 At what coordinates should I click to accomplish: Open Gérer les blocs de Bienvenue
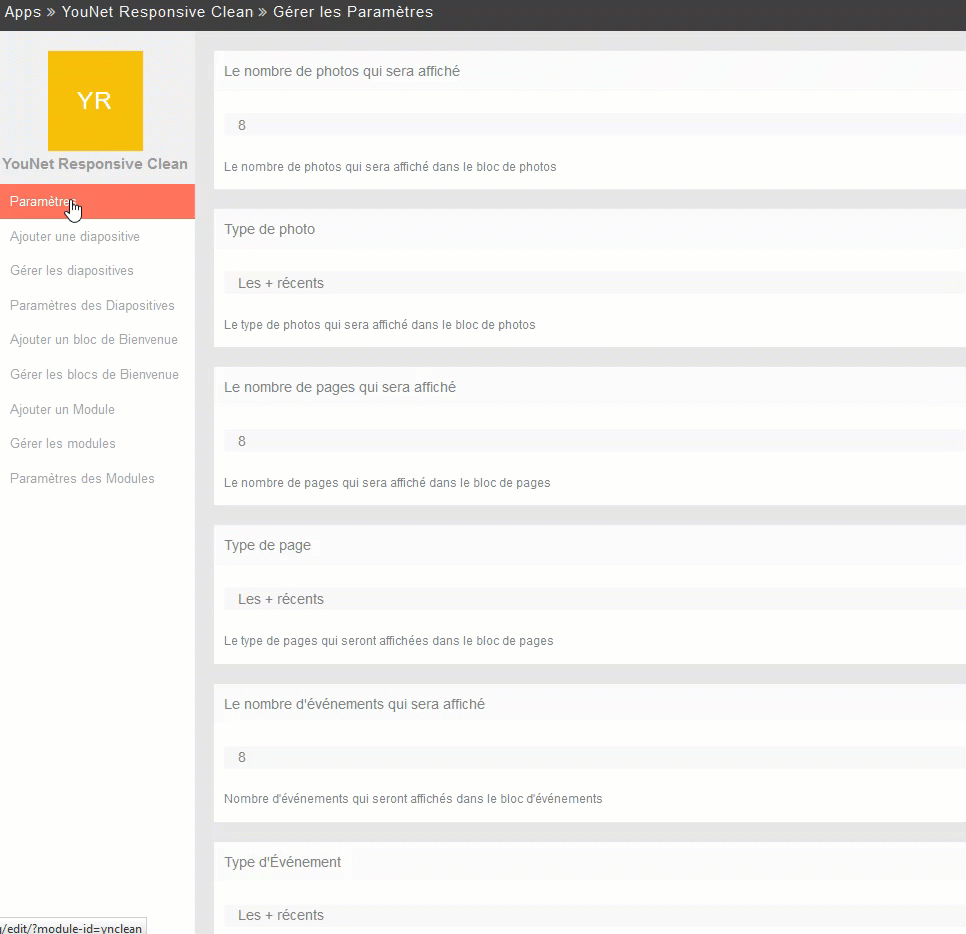pyautogui.click(x=94, y=375)
